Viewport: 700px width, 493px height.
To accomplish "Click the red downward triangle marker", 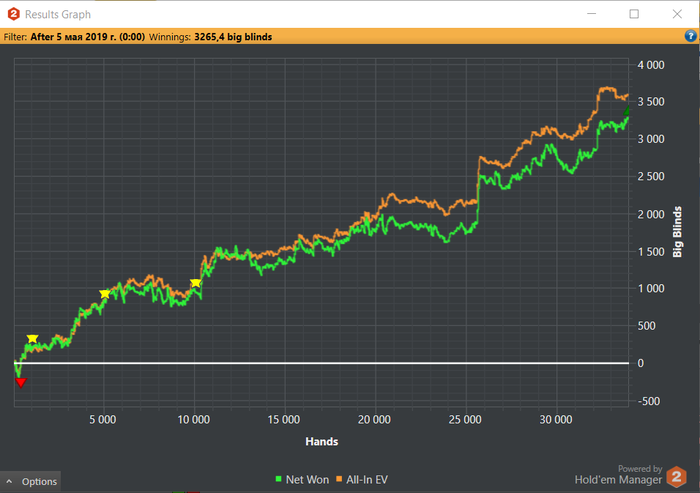I will 21,382.
